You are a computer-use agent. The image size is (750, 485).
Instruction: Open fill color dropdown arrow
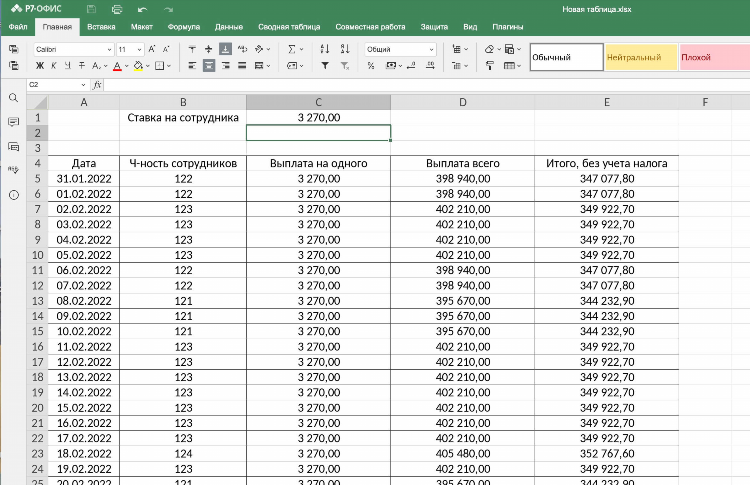click(x=148, y=66)
